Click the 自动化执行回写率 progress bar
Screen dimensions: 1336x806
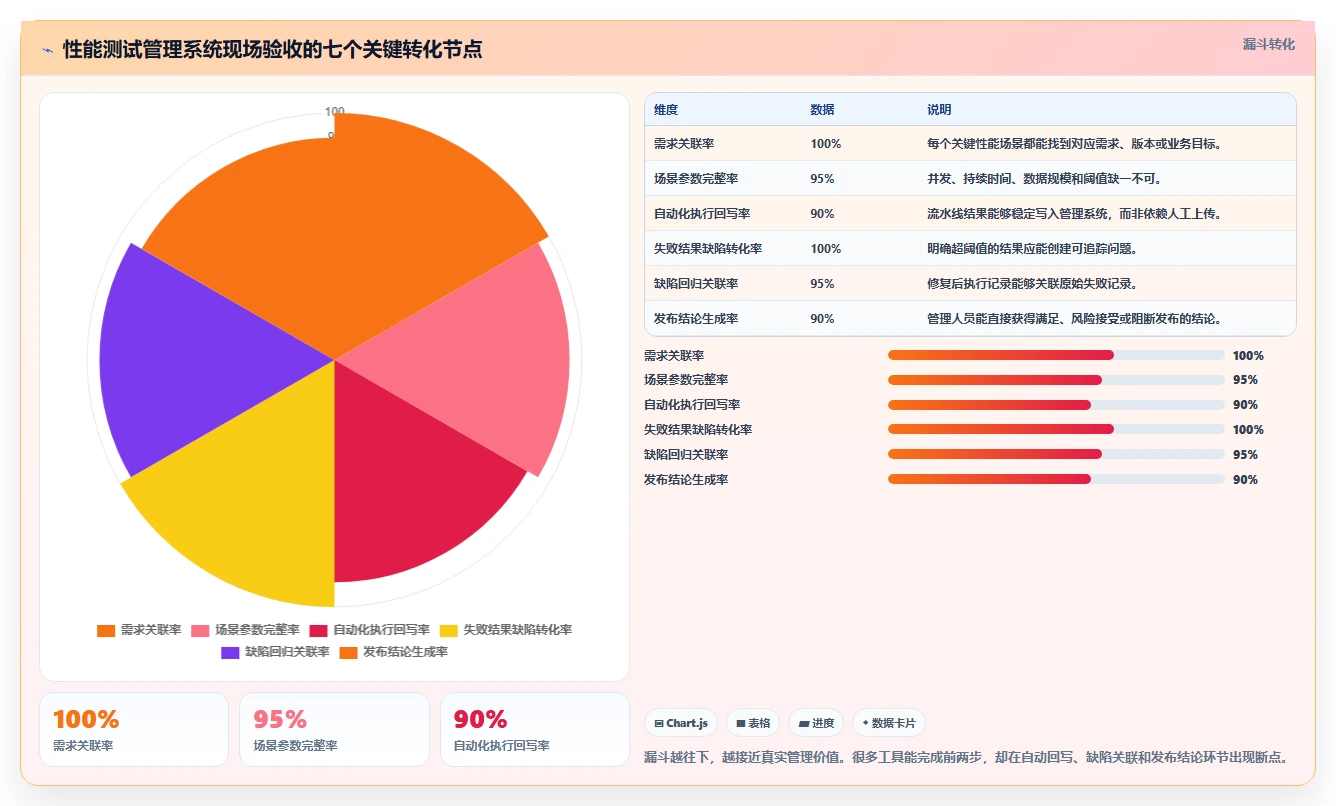coord(1056,405)
